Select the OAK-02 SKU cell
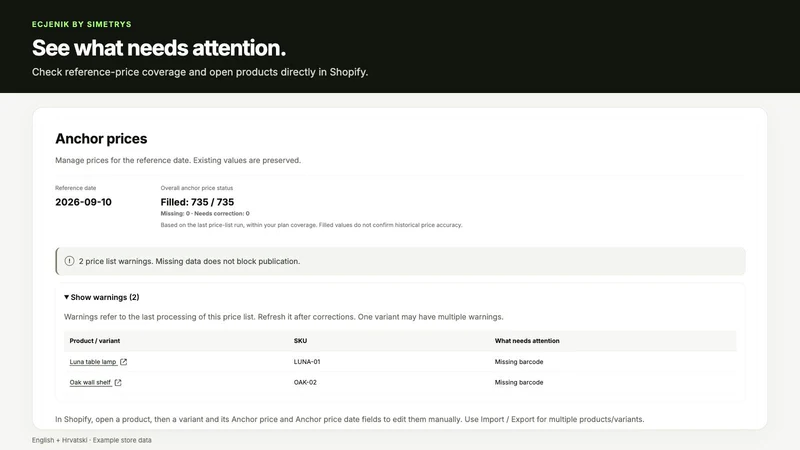Screen dimensions: 800x450 pyautogui.click(x=305, y=382)
